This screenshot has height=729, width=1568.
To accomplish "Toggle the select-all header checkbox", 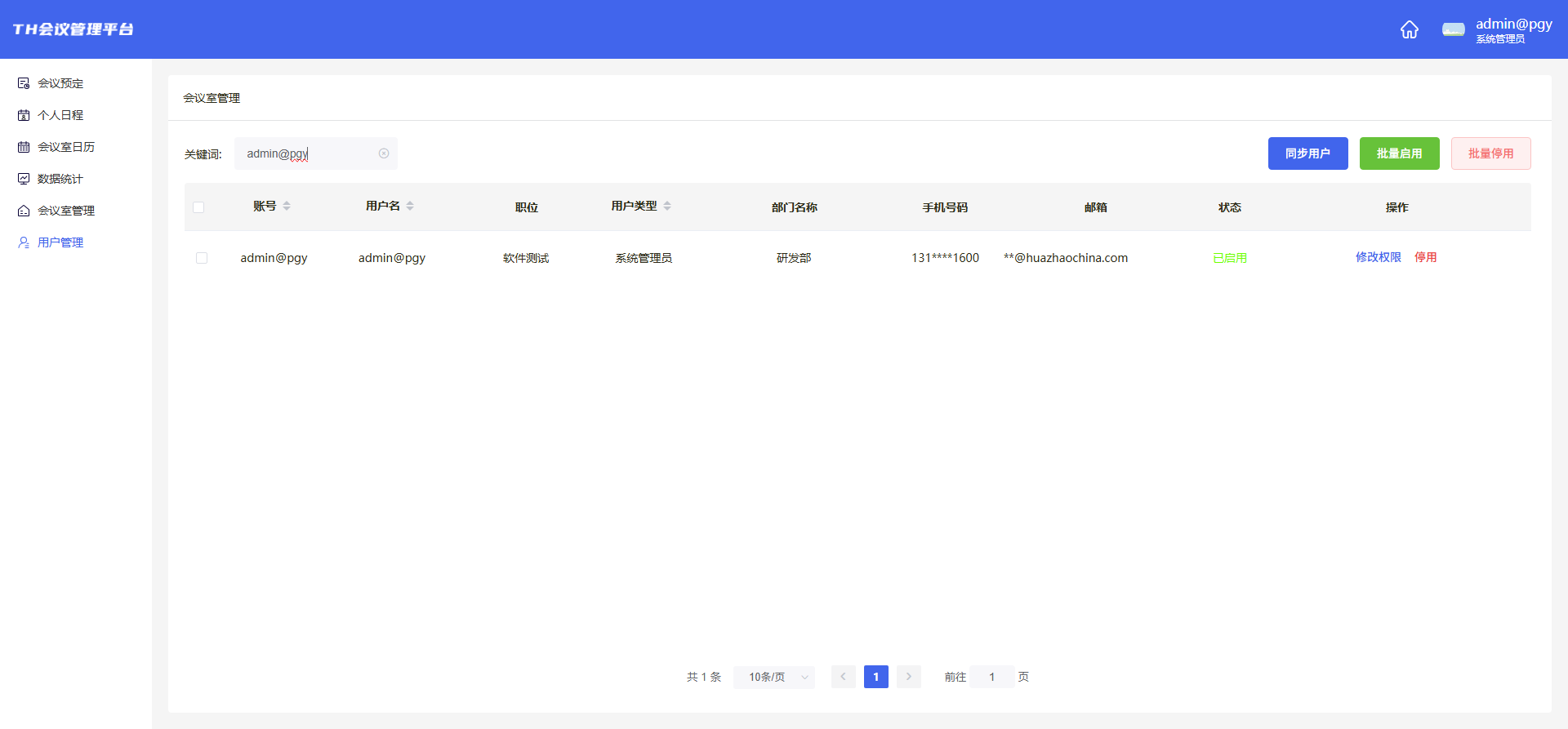I will [198, 207].
